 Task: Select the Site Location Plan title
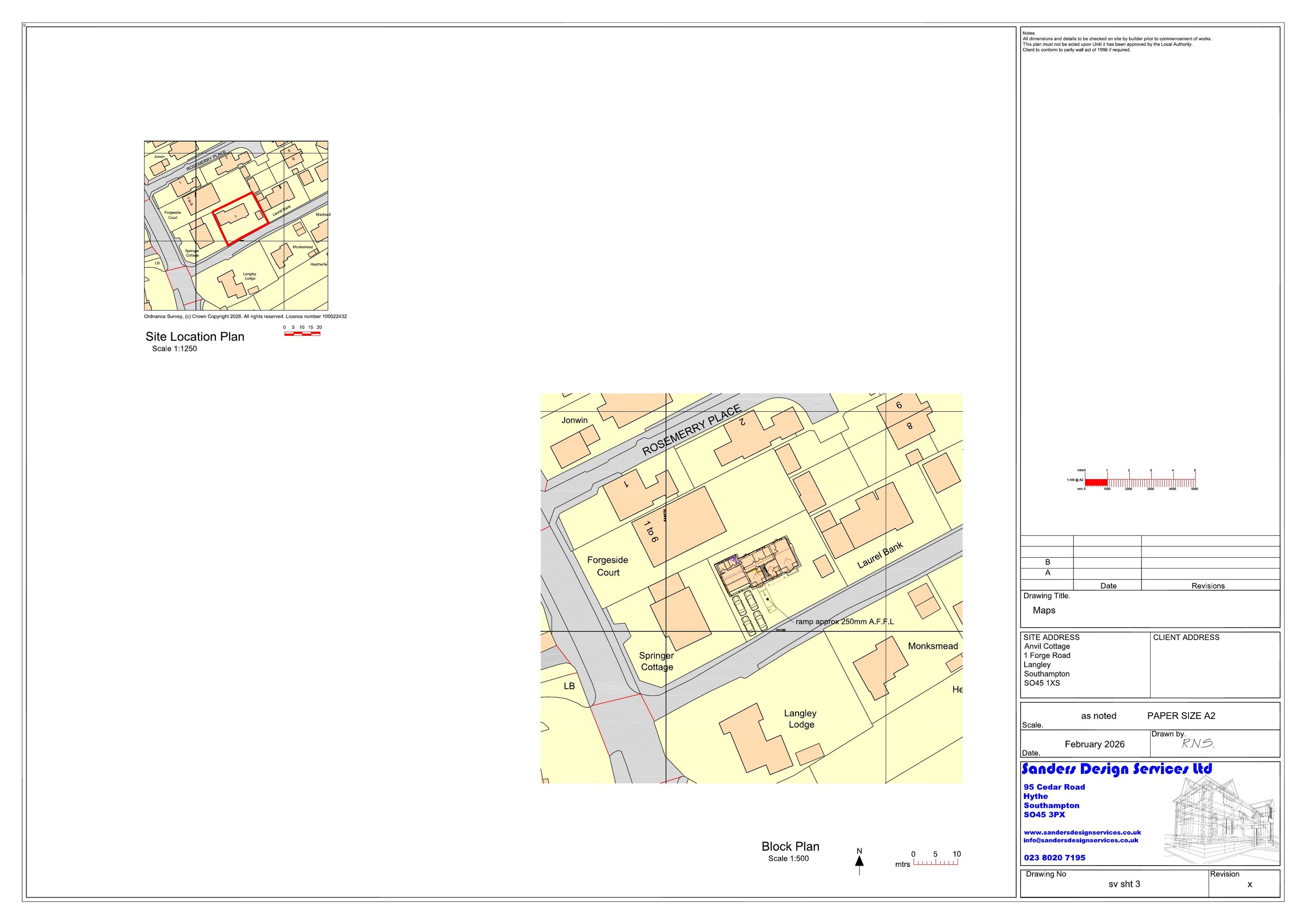pyautogui.click(x=195, y=336)
